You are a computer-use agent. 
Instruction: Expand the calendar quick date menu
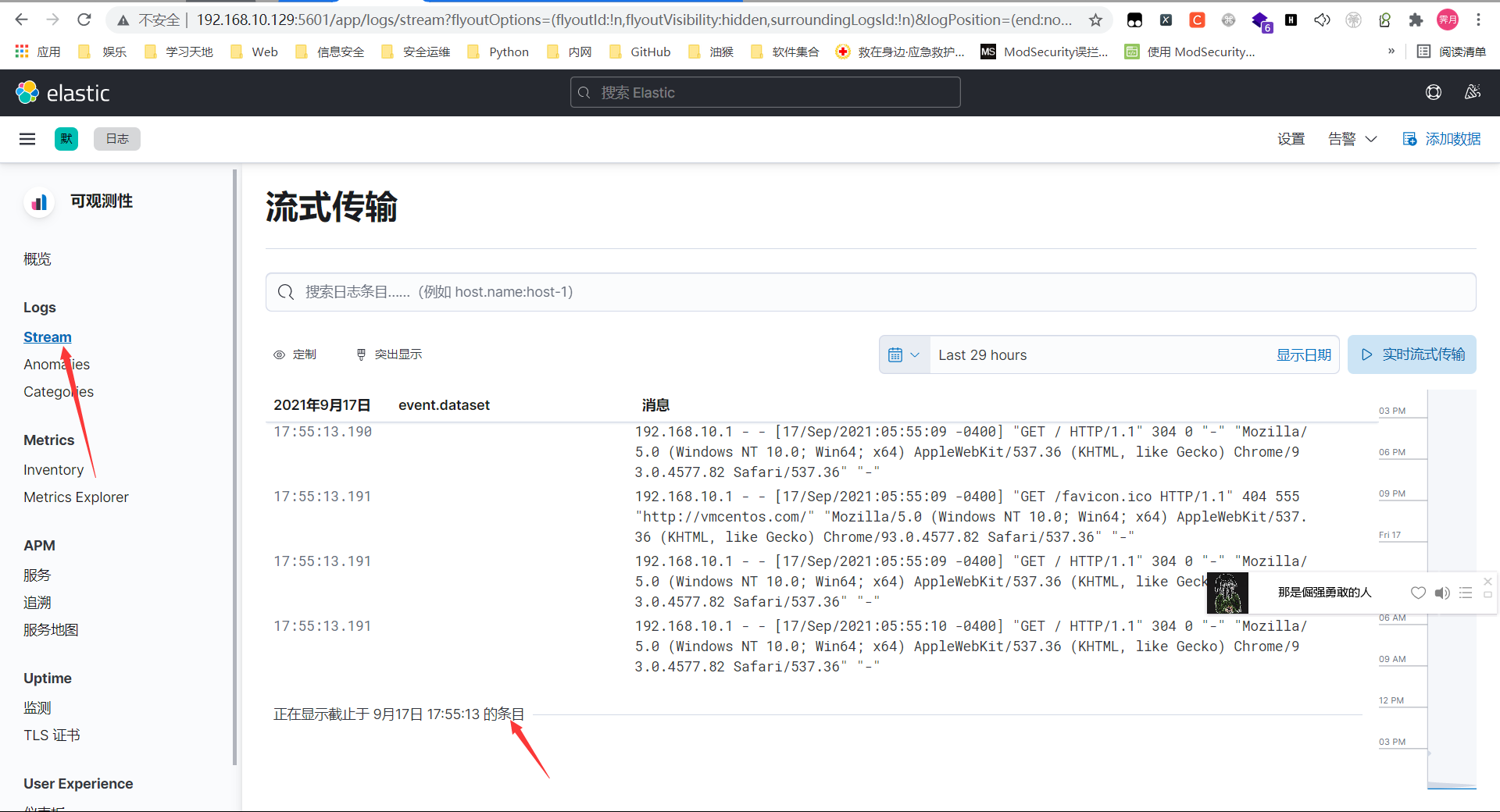tap(904, 354)
